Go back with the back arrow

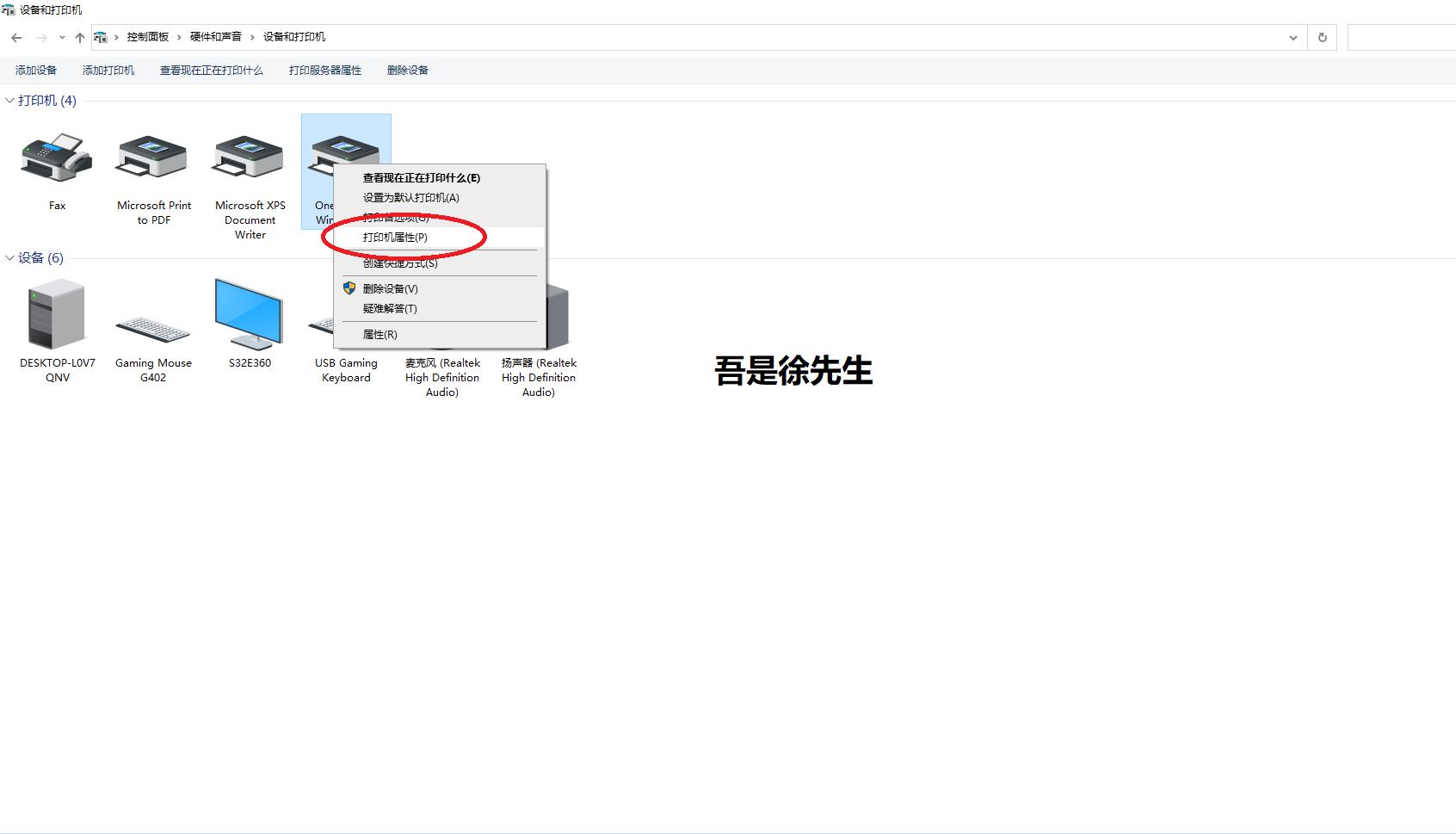(x=16, y=37)
